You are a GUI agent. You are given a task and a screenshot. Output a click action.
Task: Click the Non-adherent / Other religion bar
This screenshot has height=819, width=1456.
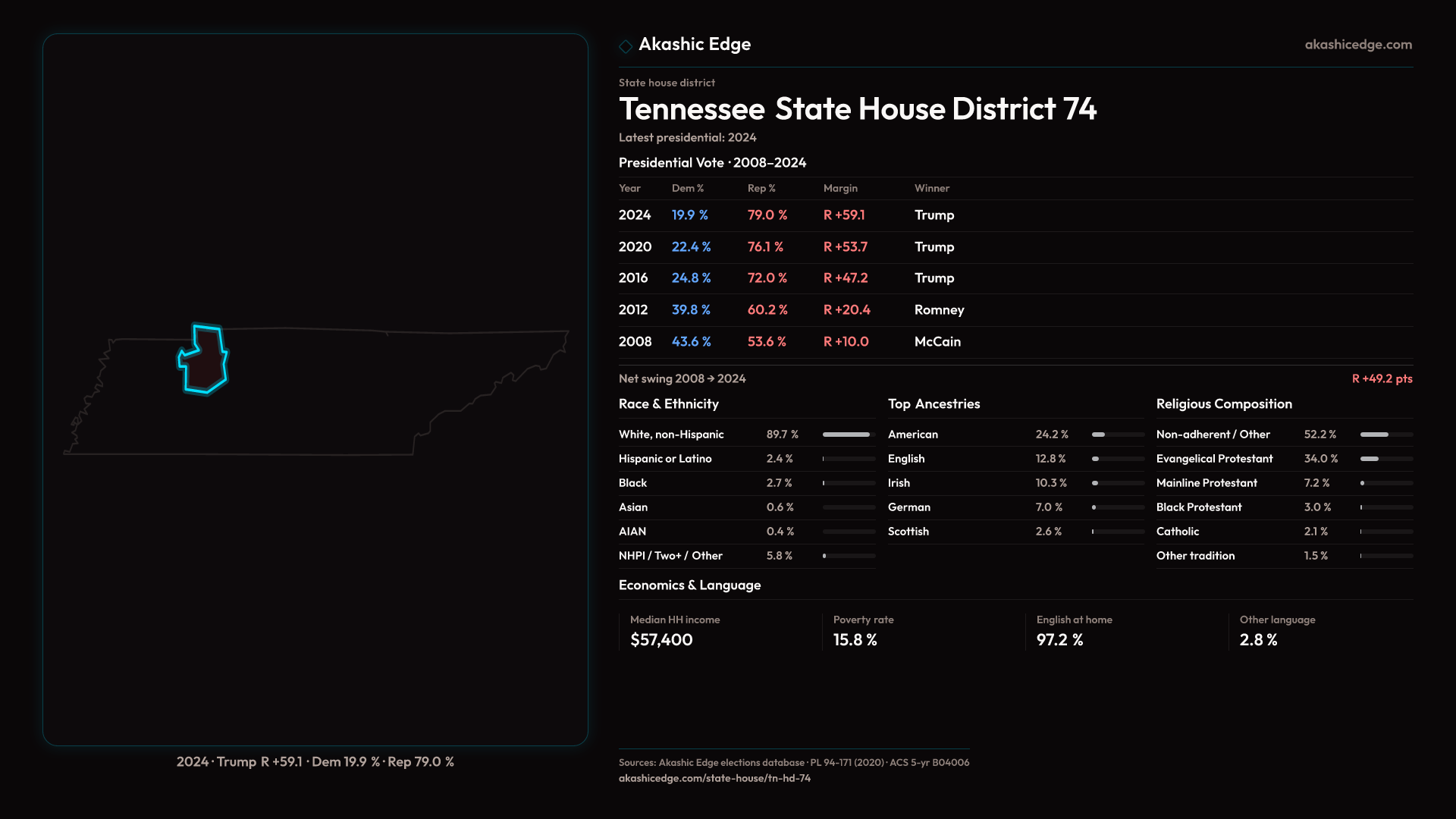[1385, 435]
